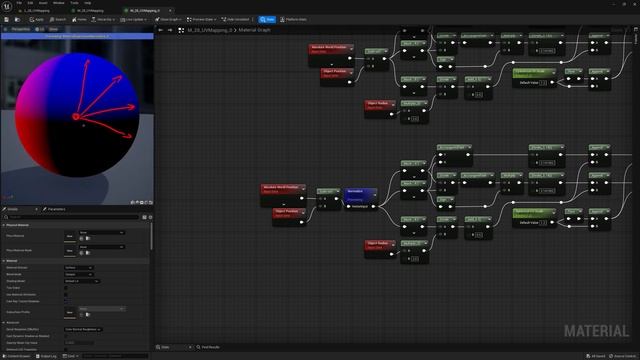
Task: Browse to Phys Material Mask asset icon
Action: [88, 253]
